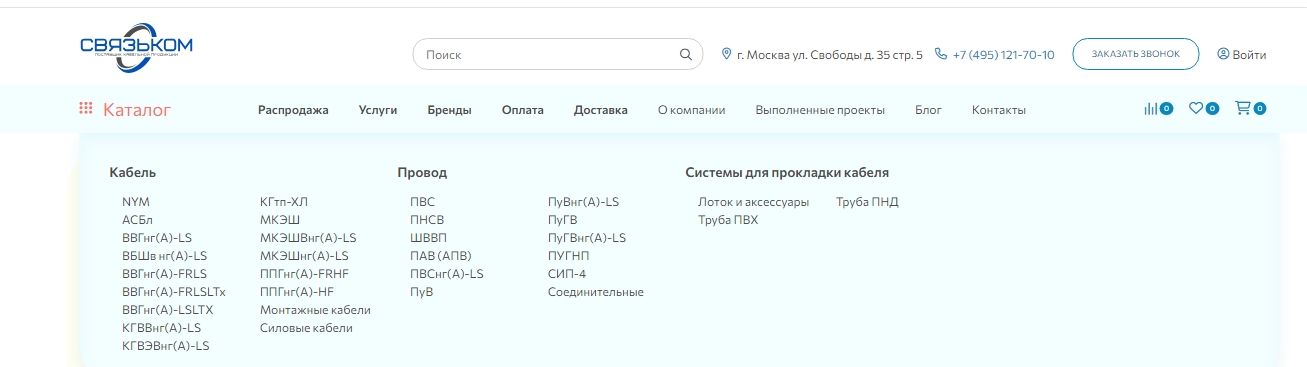Select КГВВнг(А)-LS cable
Viewport: 1307px width, 367px height.
click(161, 327)
